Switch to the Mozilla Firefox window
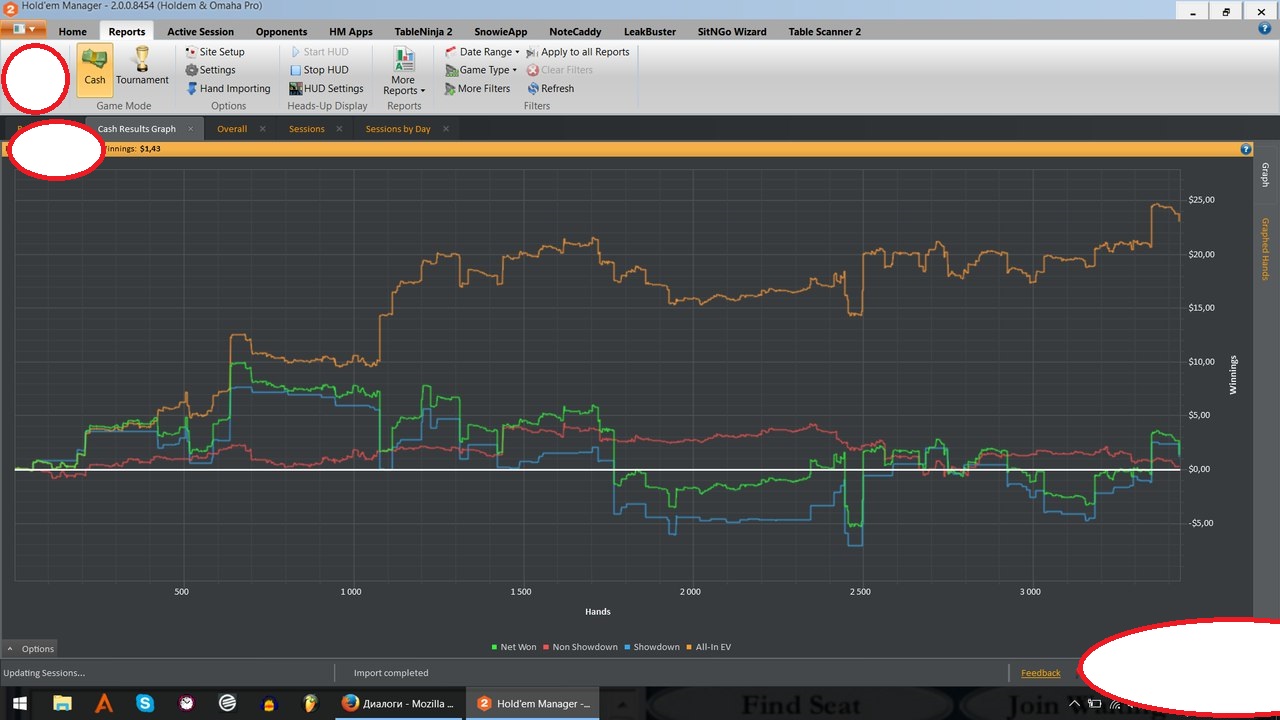 click(x=398, y=704)
